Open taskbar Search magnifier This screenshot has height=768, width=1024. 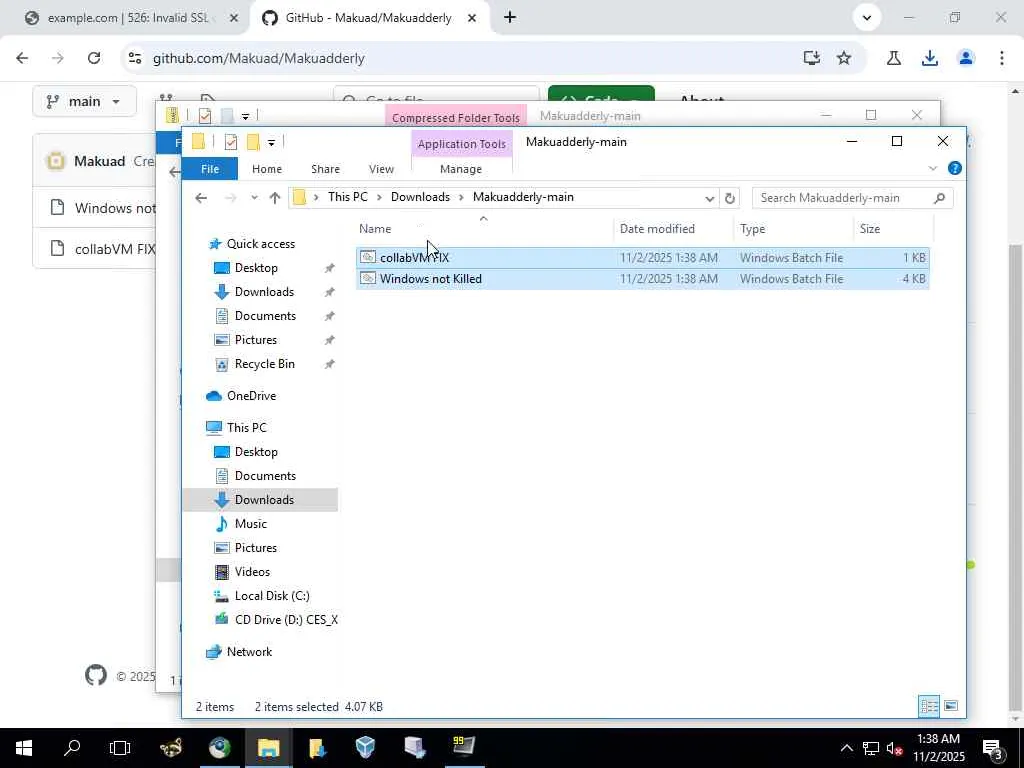(x=72, y=748)
